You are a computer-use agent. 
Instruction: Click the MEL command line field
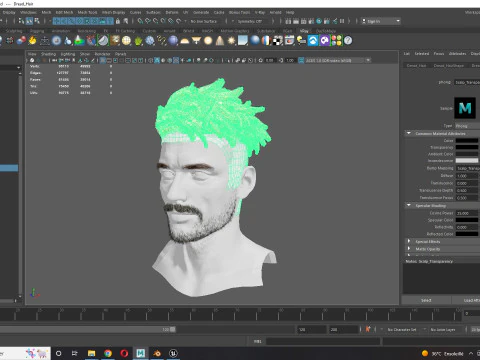click(323, 341)
